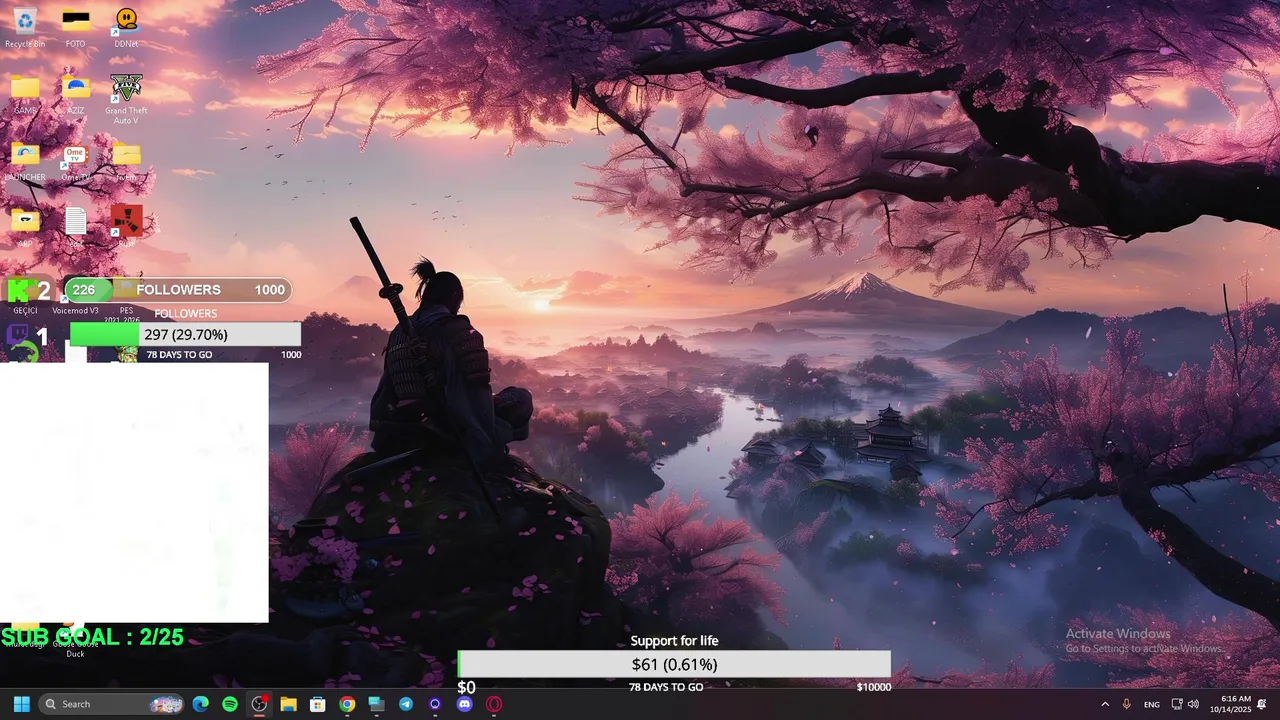Open Microsoft Store from taskbar

(x=318, y=704)
